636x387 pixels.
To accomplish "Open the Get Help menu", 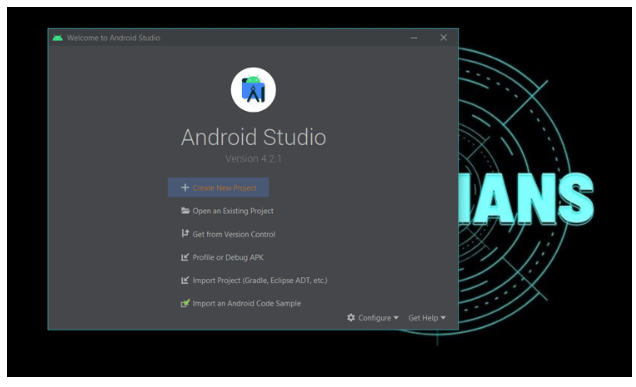I will (427, 318).
